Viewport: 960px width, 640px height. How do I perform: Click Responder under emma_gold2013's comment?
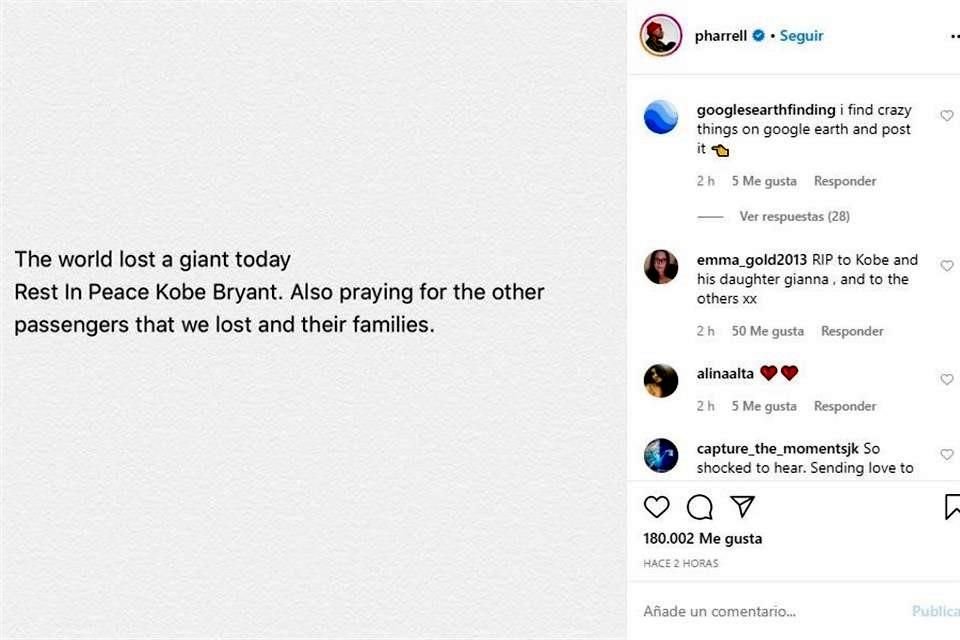point(852,330)
